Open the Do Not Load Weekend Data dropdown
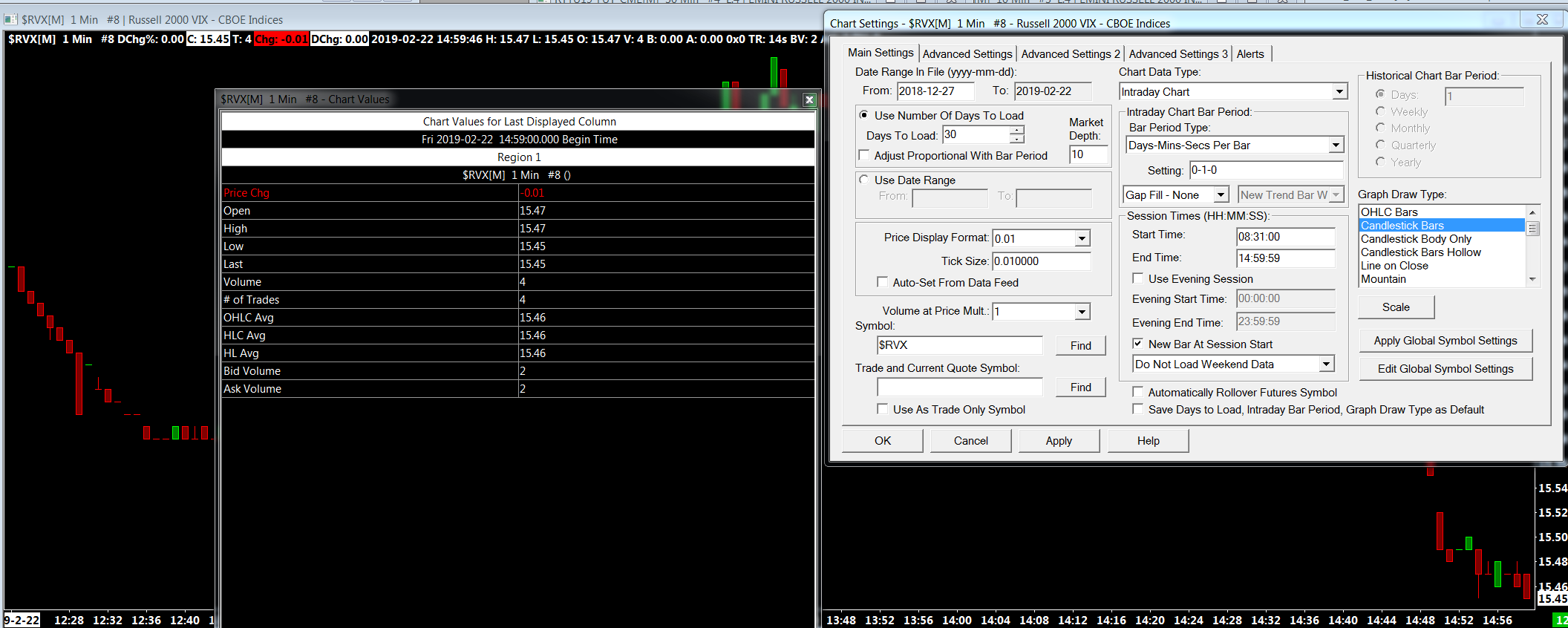Image resolution: width=1568 pixels, height=628 pixels. pos(1326,364)
